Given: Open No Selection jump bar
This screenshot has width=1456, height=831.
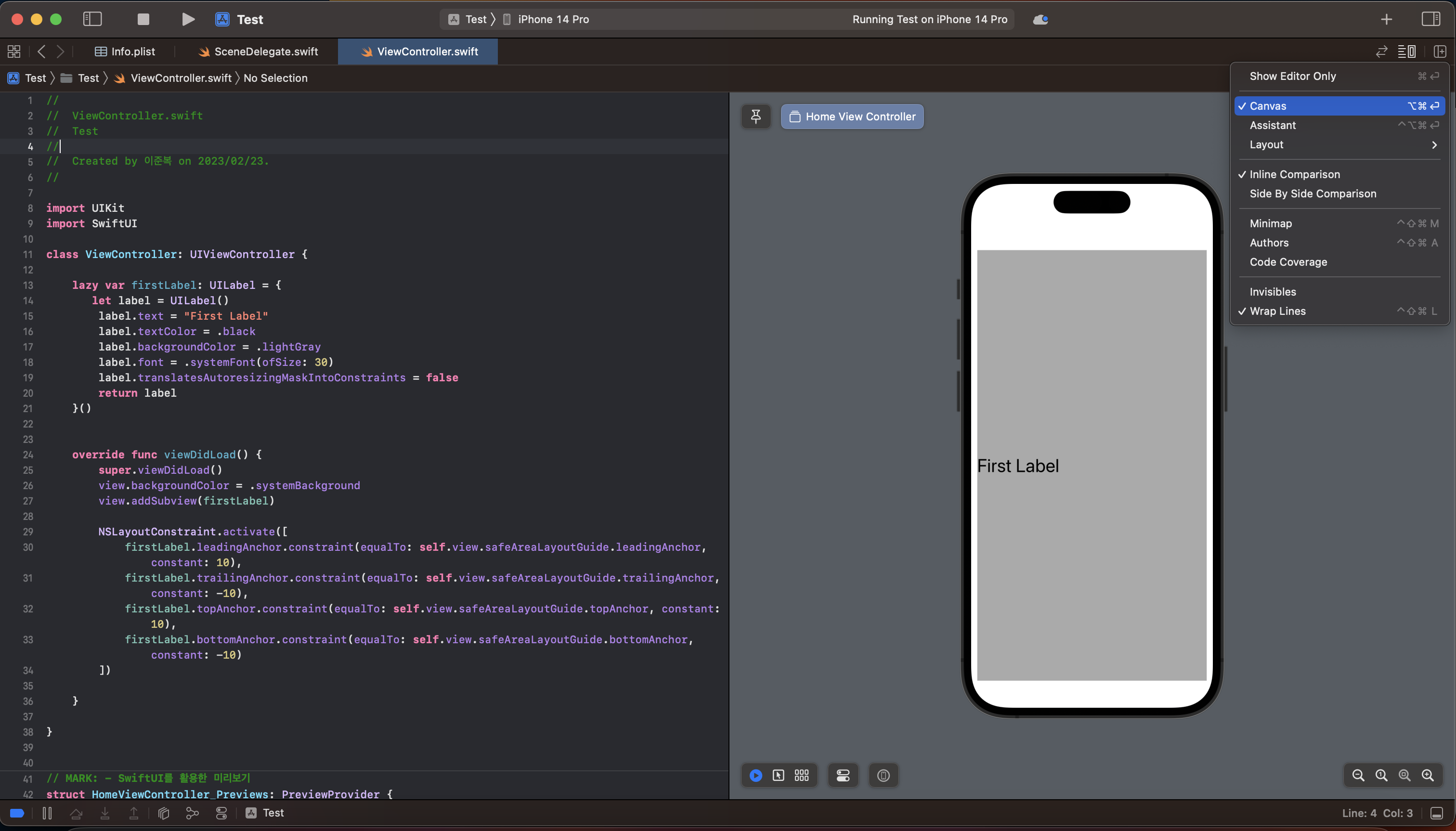Looking at the screenshot, I should (x=275, y=78).
